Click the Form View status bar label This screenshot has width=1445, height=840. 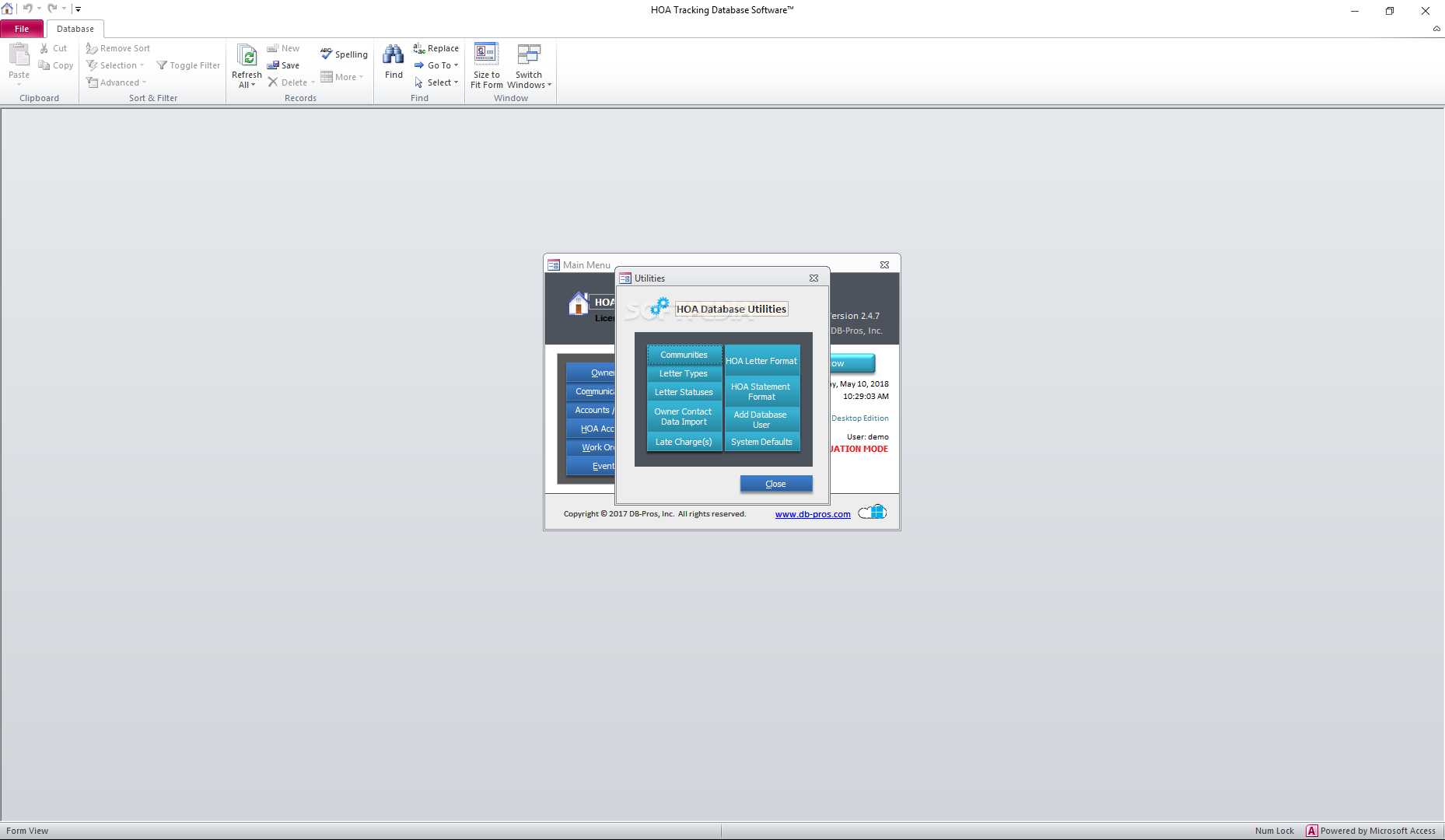pyautogui.click(x=27, y=831)
